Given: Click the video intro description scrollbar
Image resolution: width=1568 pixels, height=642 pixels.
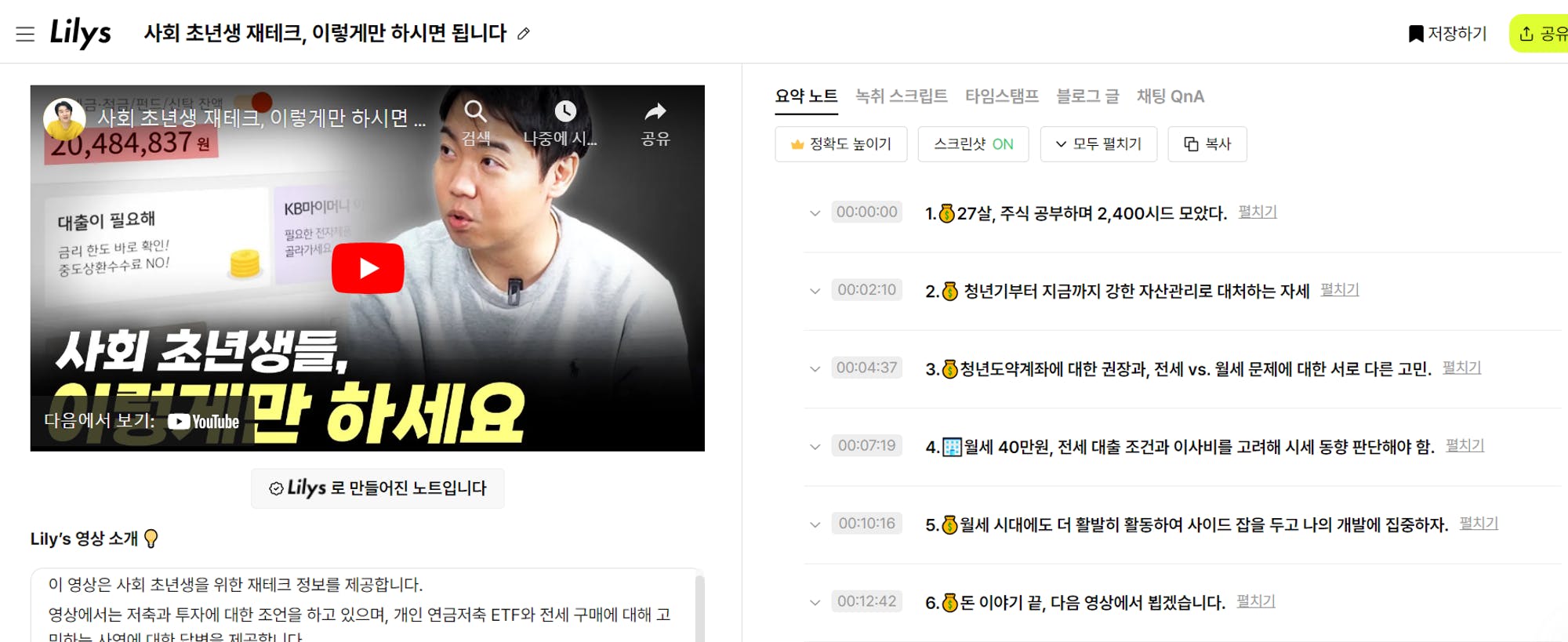Looking at the screenshot, I should click(699, 608).
